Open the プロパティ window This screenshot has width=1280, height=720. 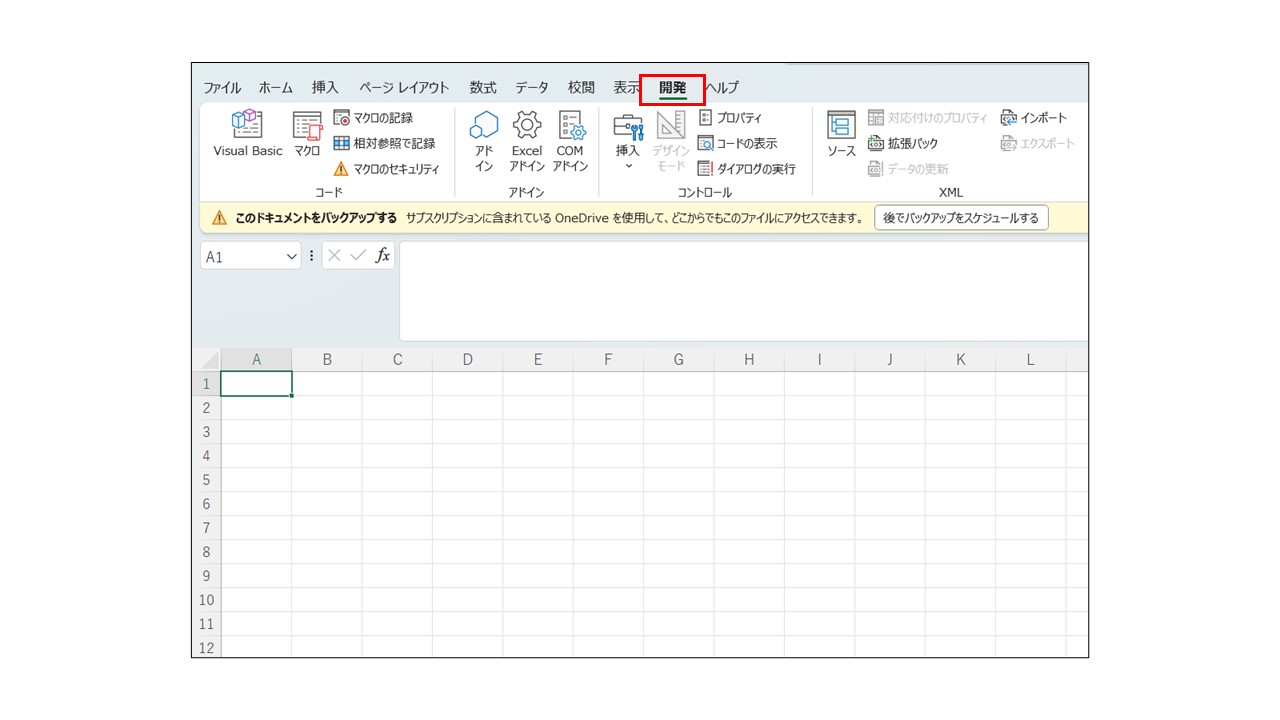[x=730, y=118]
